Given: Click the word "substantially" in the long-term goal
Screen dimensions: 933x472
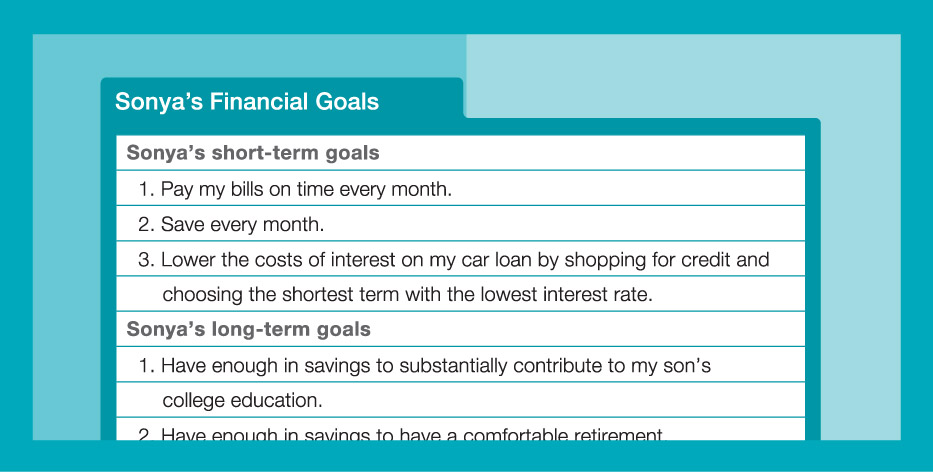Looking at the screenshot, I should tap(454, 365).
